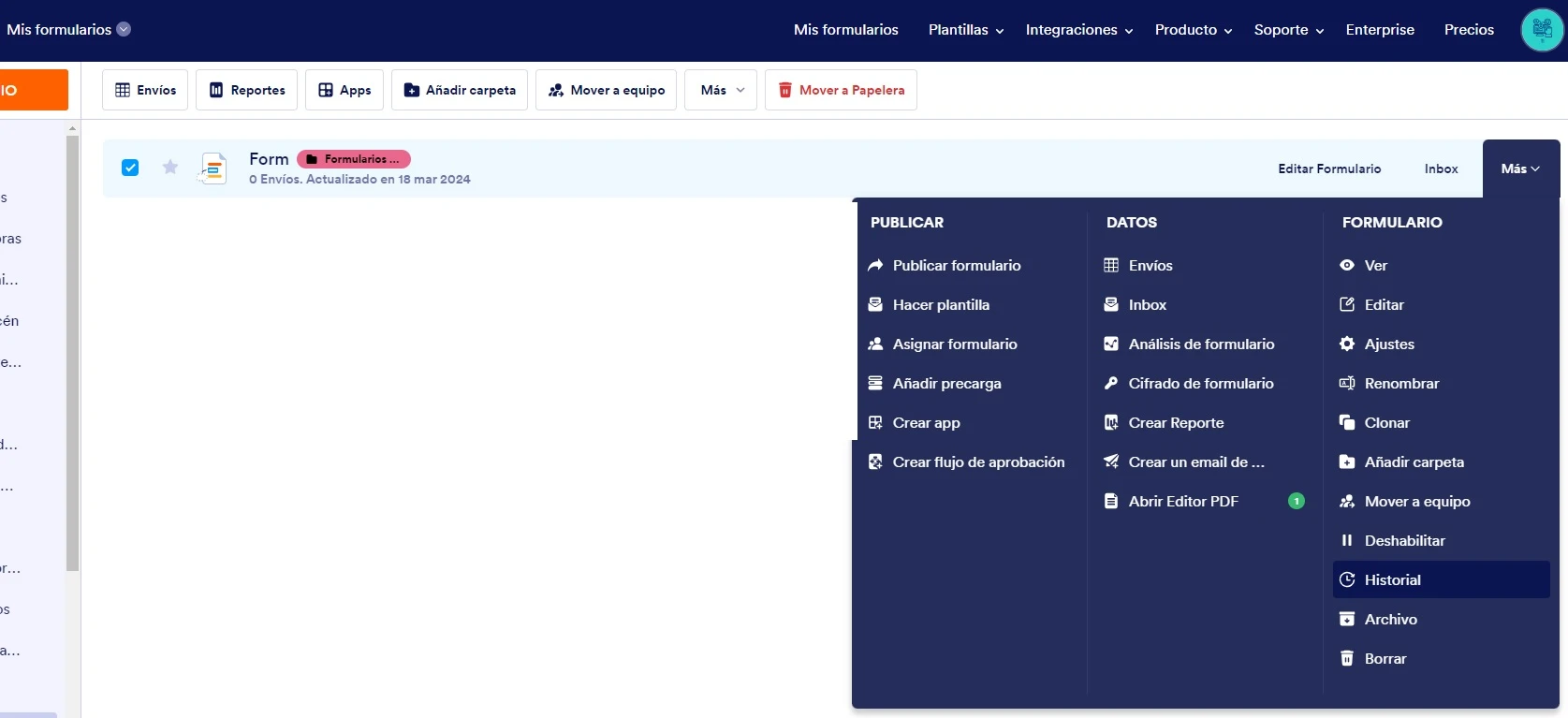The height and width of the screenshot is (718, 1568).
Task: Uncheck the Form row checkbox
Action: point(130,168)
